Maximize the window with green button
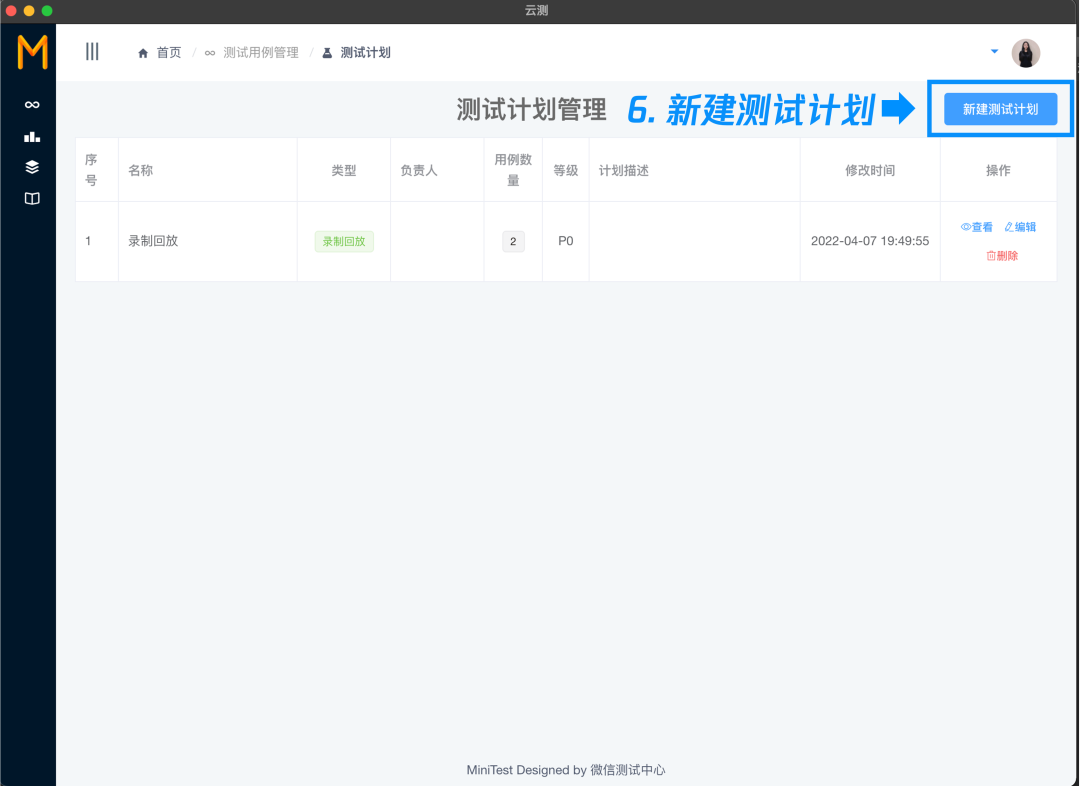 point(47,10)
